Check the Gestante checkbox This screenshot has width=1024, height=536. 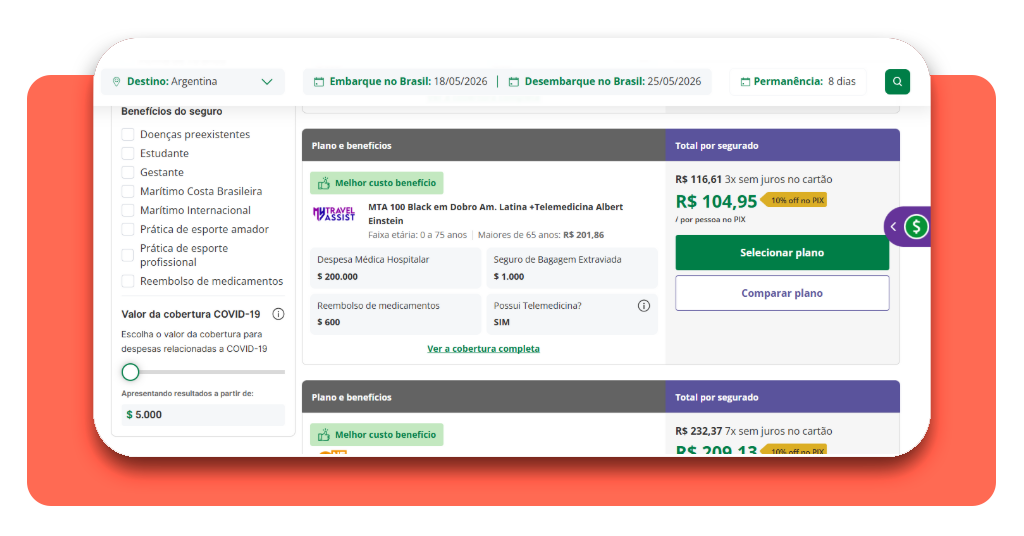click(x=128, y=172)
